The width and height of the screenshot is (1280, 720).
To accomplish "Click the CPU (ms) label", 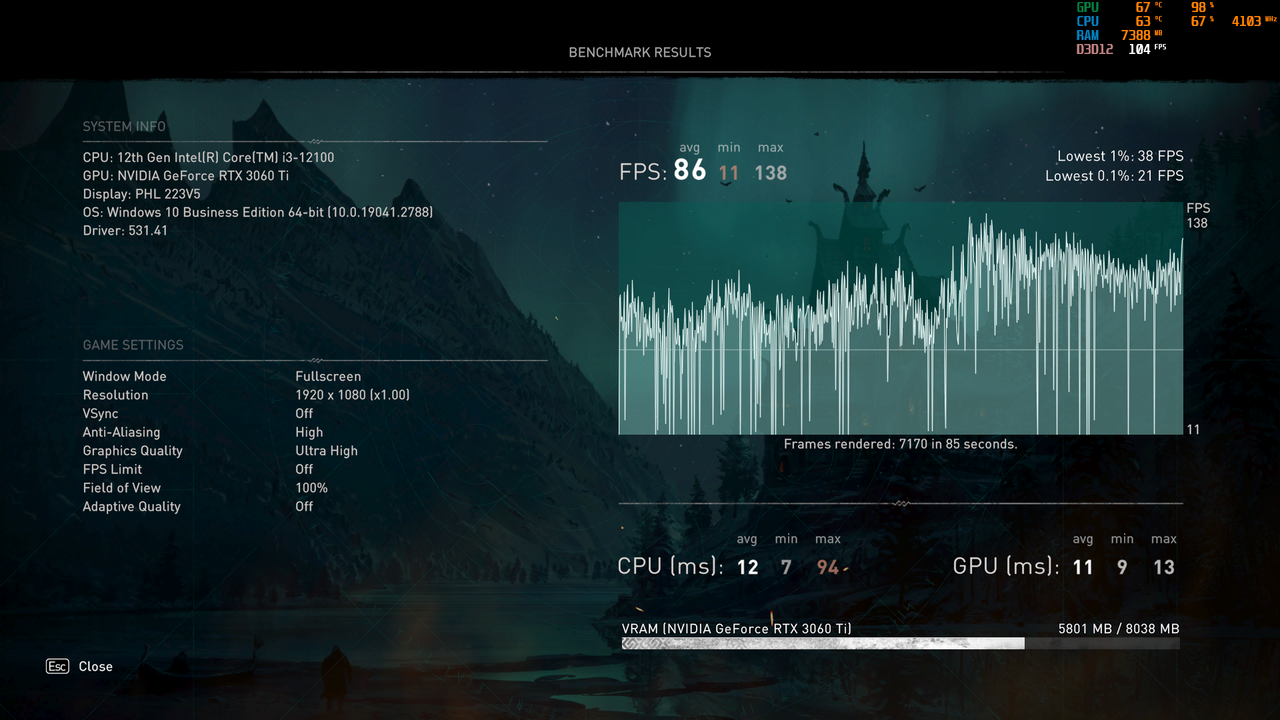I will tap(671, 566).
